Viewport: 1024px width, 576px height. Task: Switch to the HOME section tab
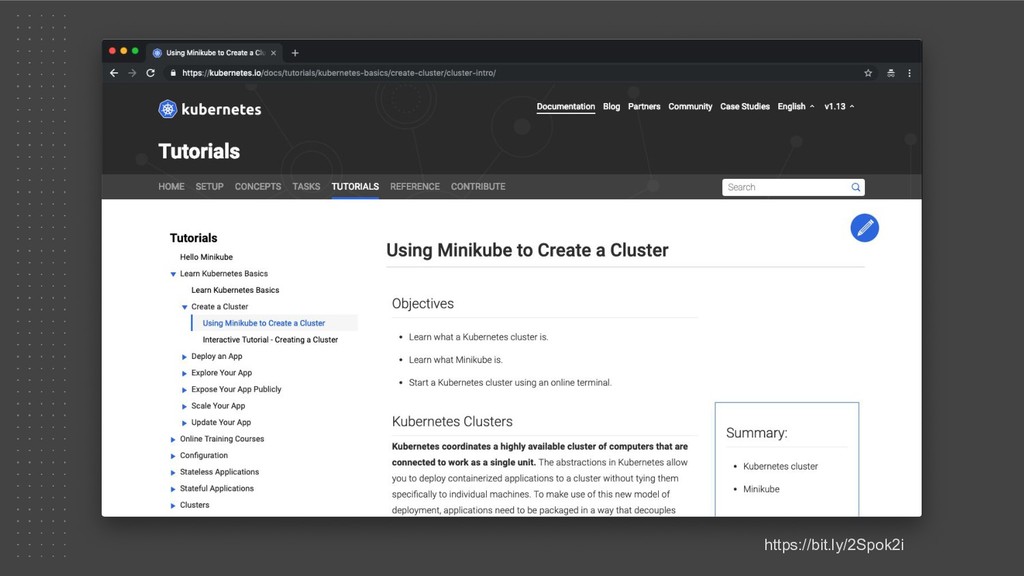point(171,187)
